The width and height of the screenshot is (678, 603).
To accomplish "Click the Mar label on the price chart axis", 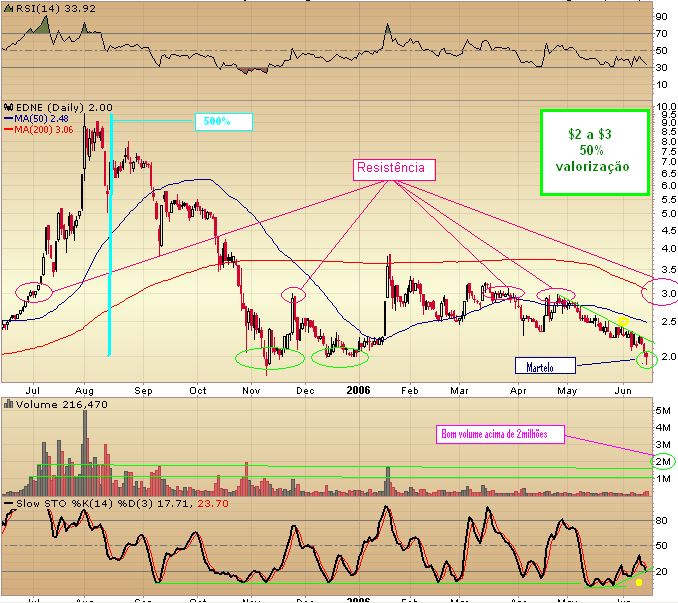I will click(459, 391).
